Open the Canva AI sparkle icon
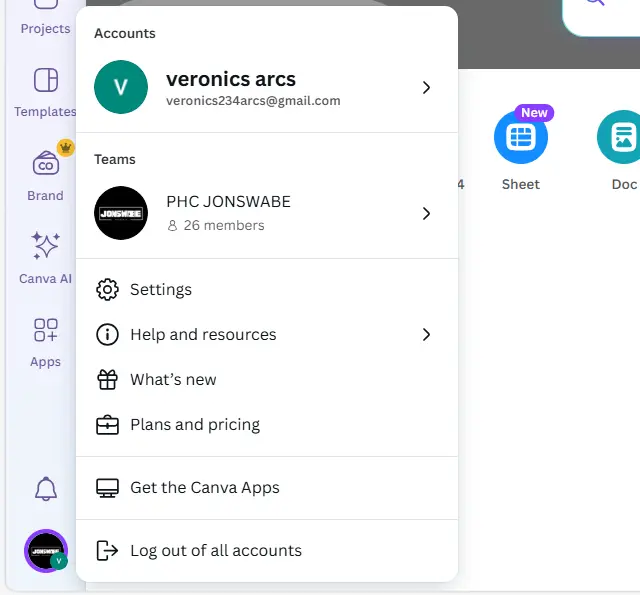This screenshot has width=640, height=595. click(46, 245)
